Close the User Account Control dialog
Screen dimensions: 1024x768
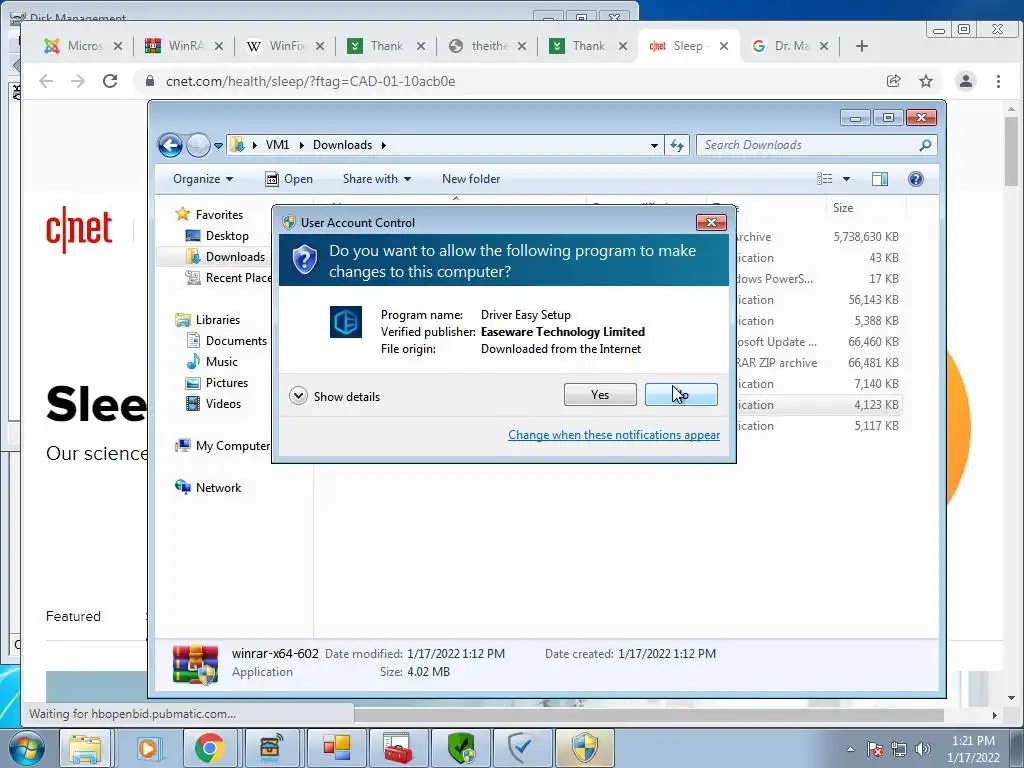tap(711, 223)
